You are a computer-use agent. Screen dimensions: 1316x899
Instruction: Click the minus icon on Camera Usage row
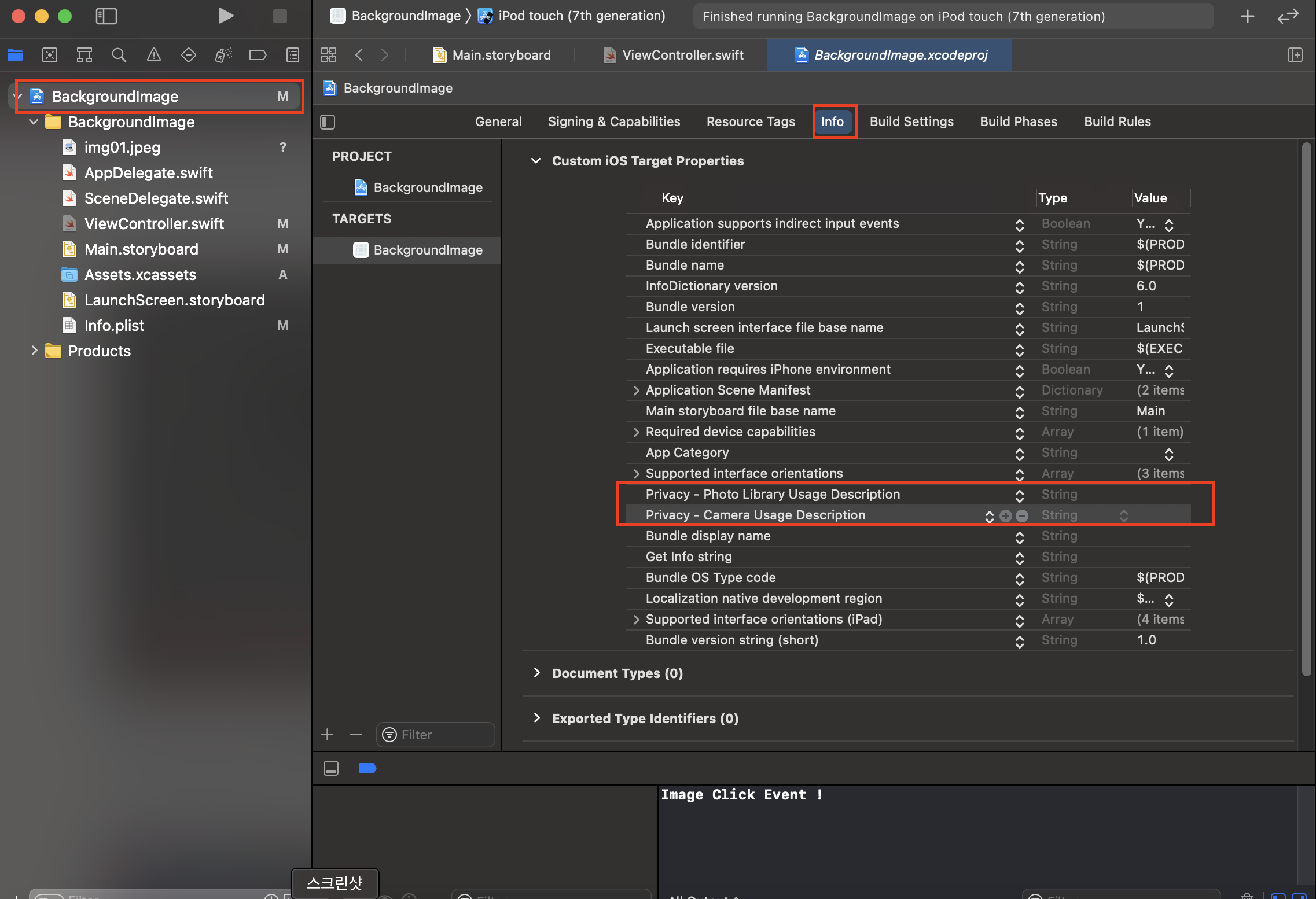[1022, 515]
